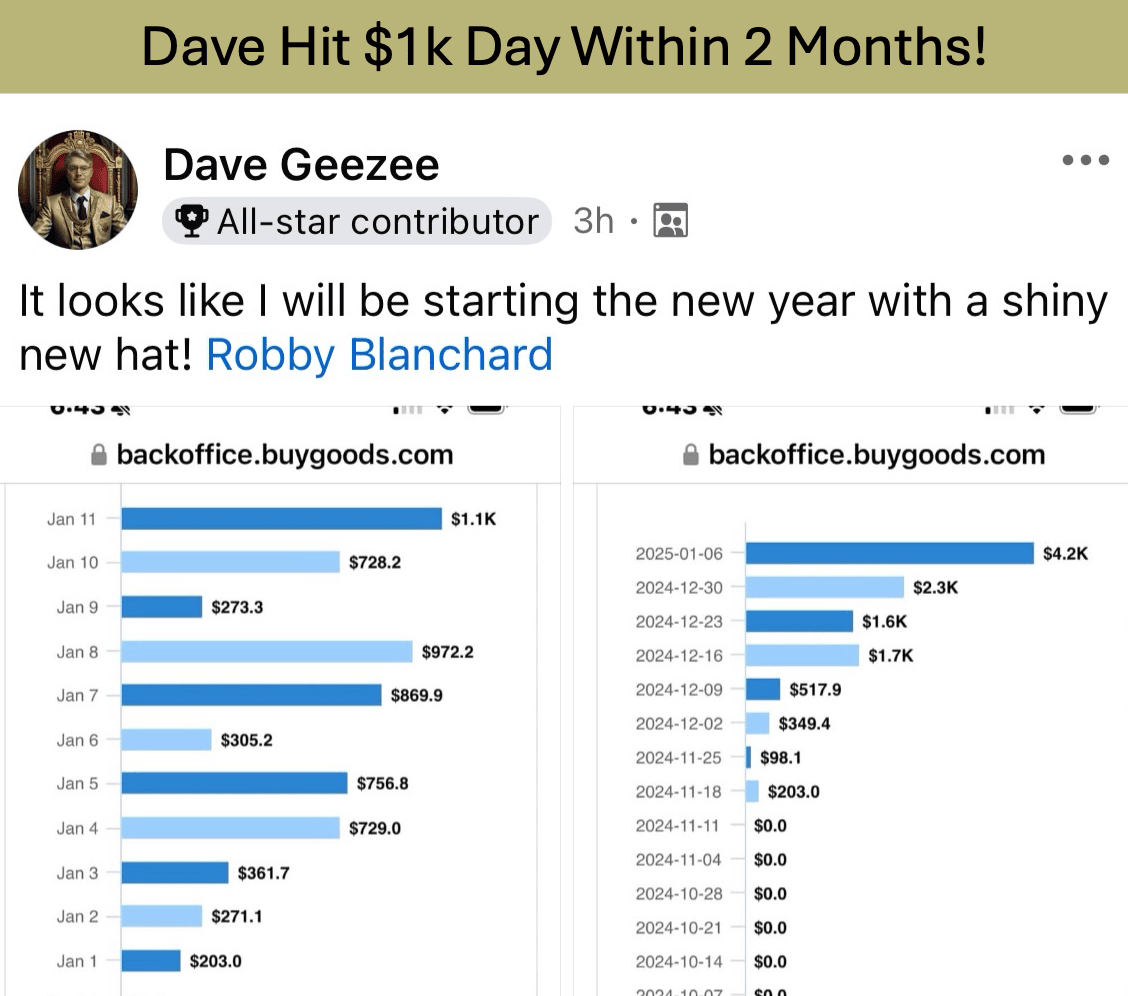Image resolution: width=1128 pixels, height=996 pixels.
Task: Click the lock icon in right address bar
Action: pos(691,454)
